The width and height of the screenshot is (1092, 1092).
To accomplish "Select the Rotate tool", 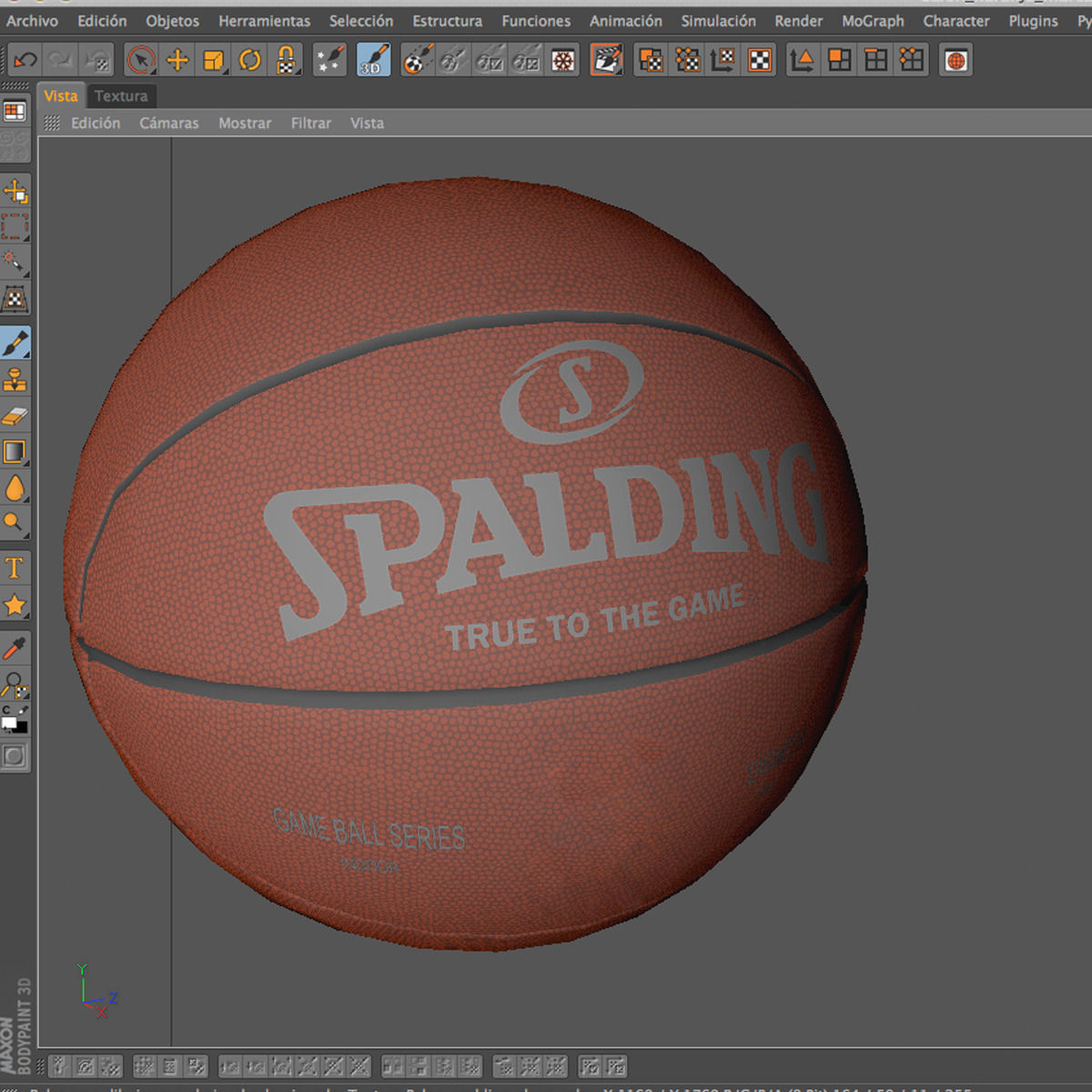I will click(250, 60).
